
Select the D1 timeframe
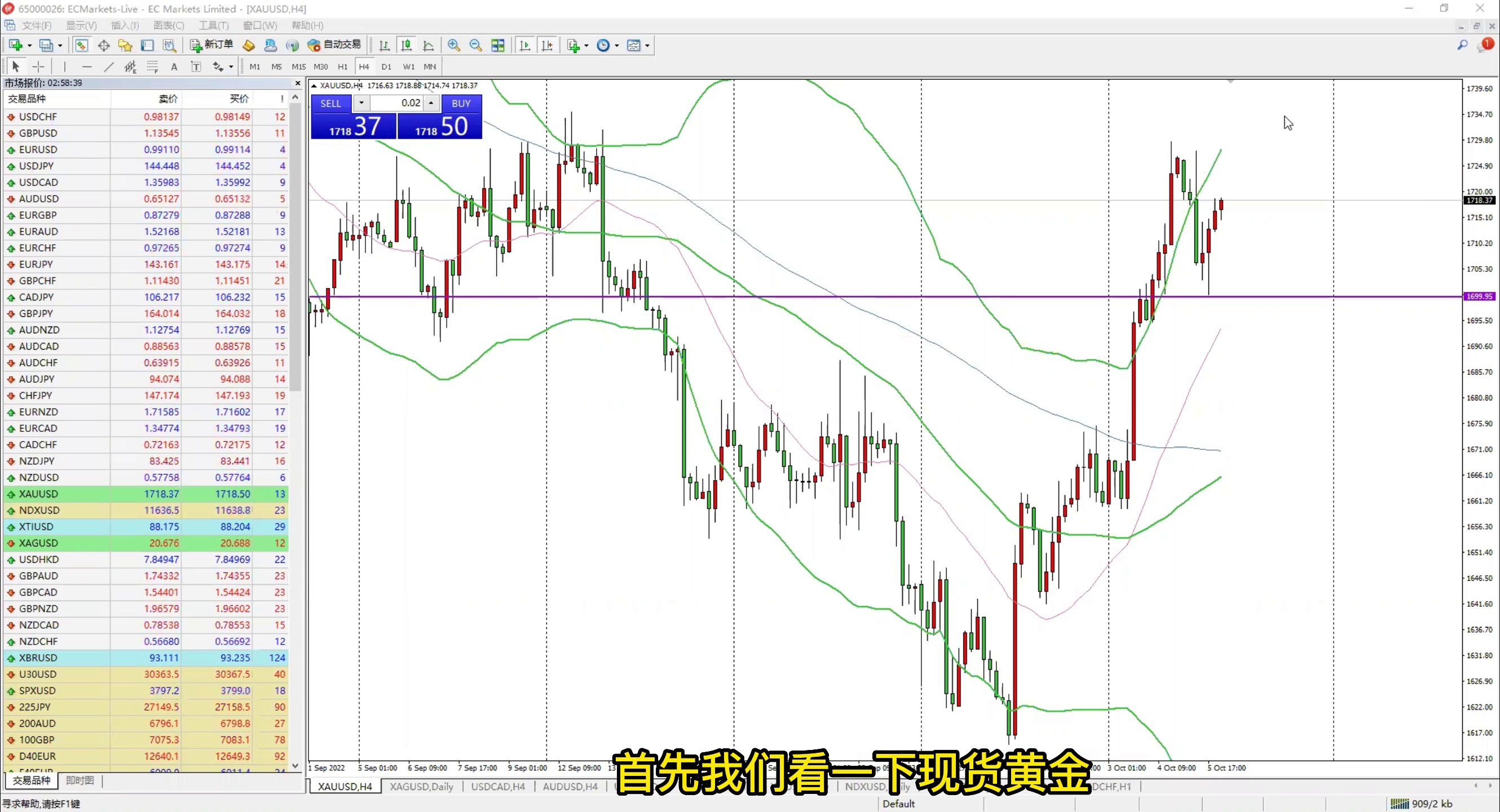386,67
